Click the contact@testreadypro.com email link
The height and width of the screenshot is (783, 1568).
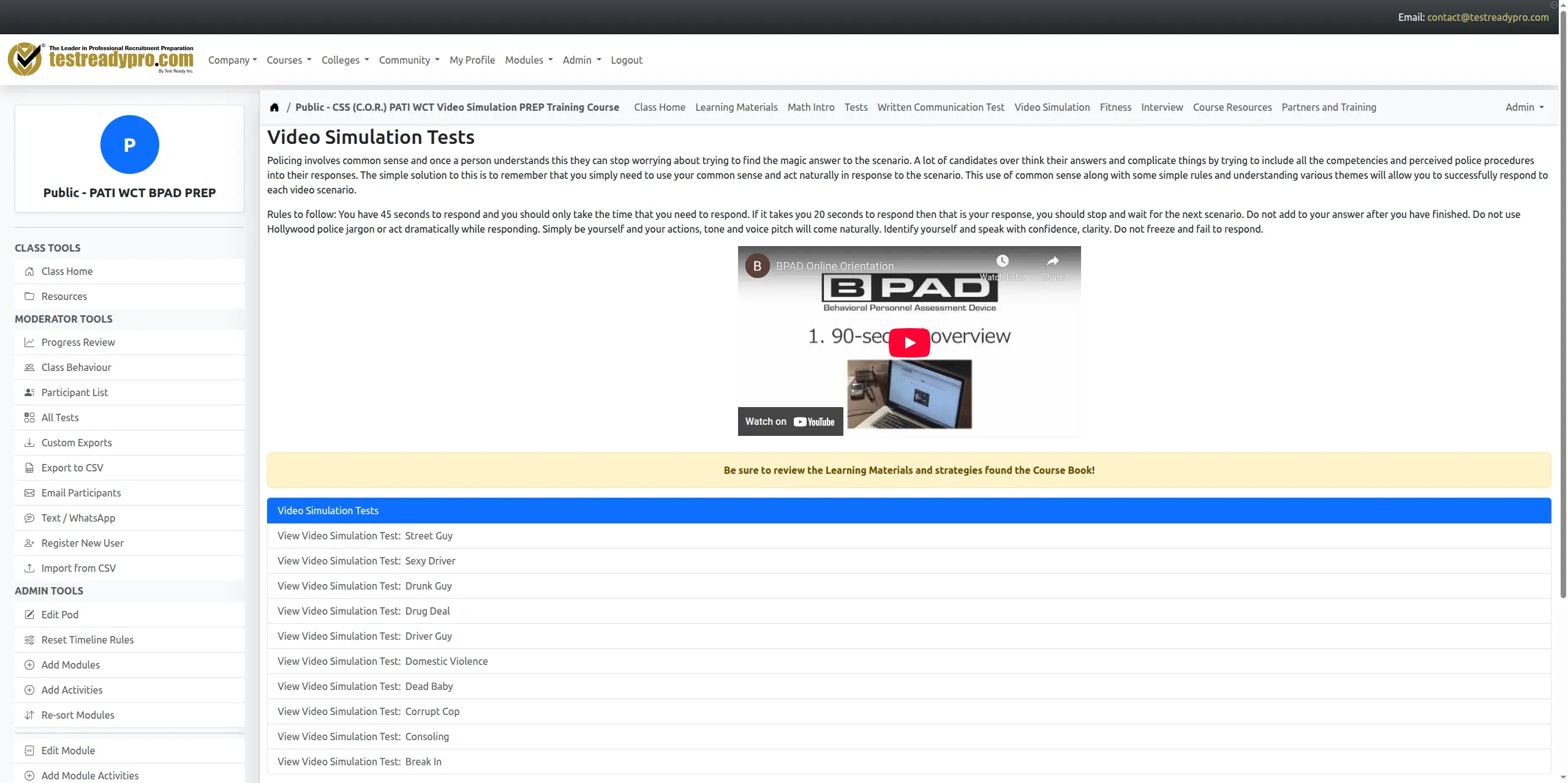tap(1488, 17)
